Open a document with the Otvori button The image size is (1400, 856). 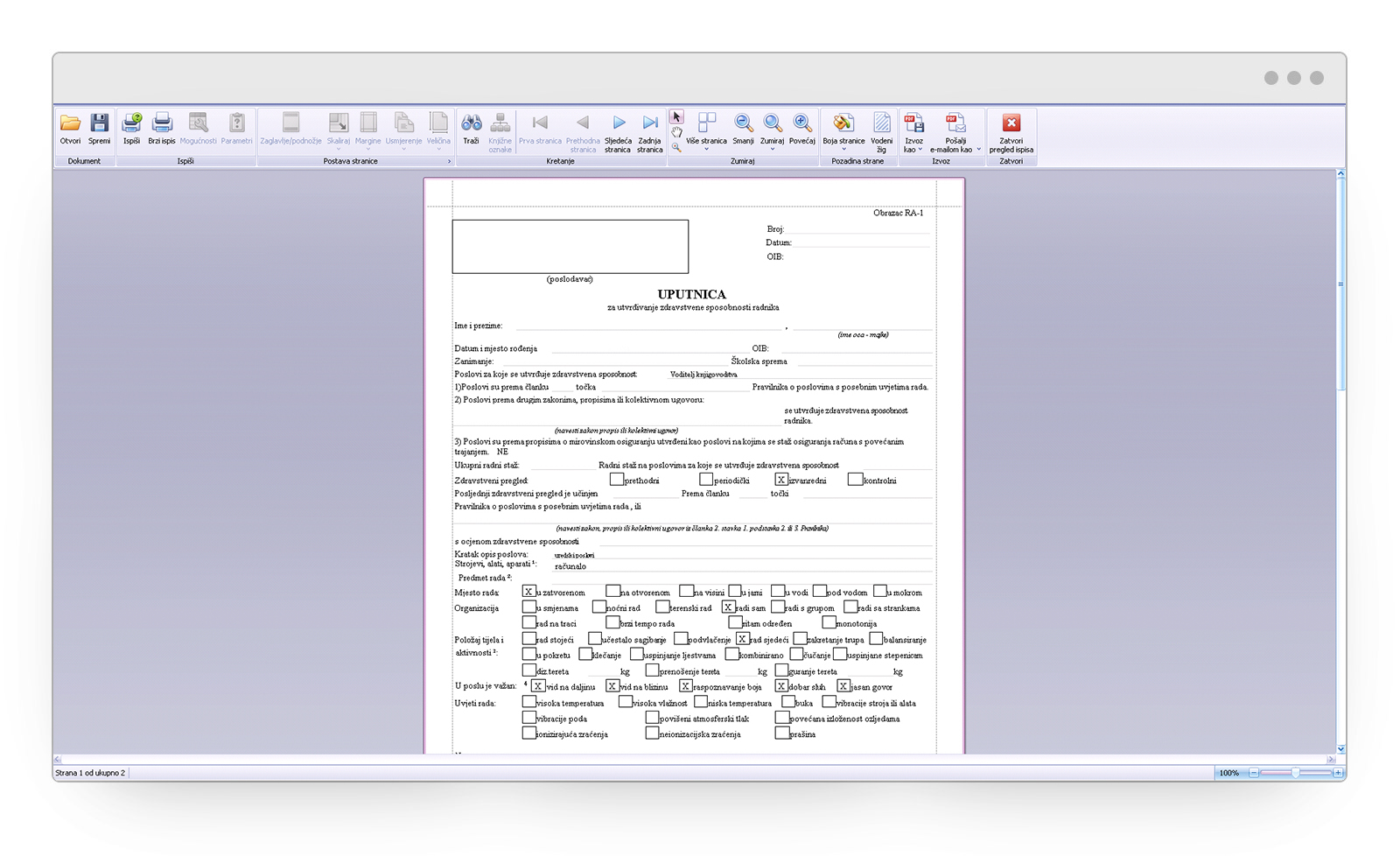pyautogui.click(x=70, y=128)
